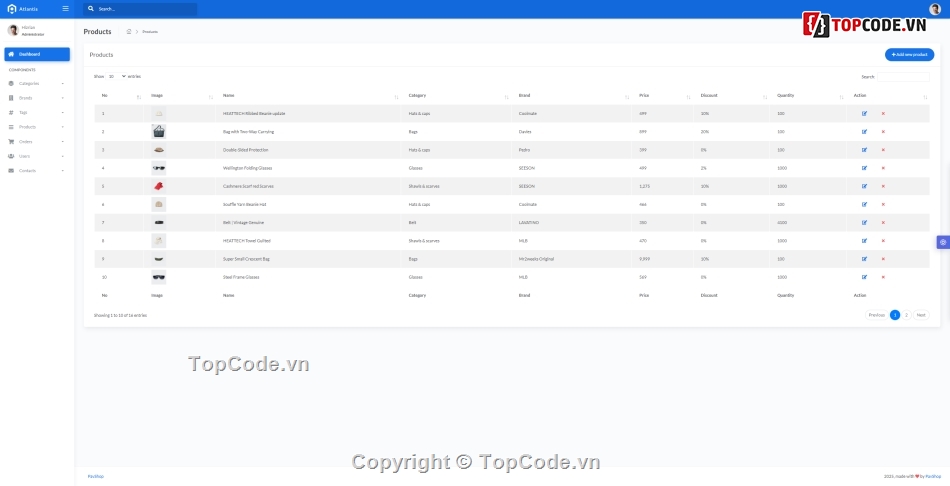Edit the Wellington Folding Glasses product

[864, 168]
